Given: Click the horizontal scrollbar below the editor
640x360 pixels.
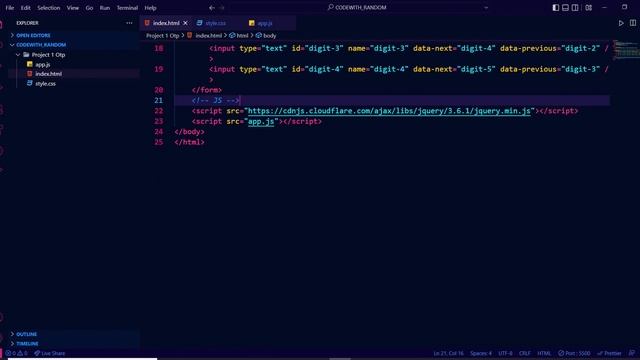Looking at the screenshot, I should (x=340, y=358).
